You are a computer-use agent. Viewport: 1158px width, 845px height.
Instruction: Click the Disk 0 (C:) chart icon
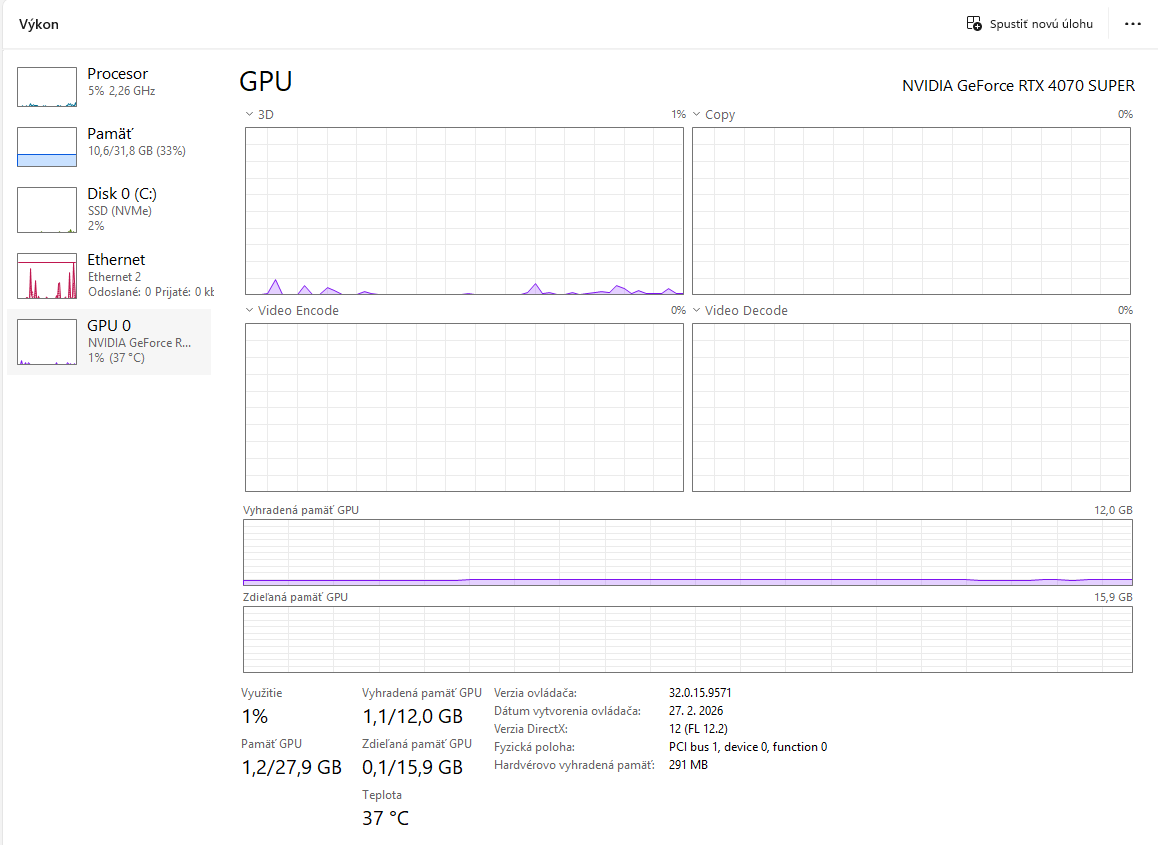coord(46,209)
